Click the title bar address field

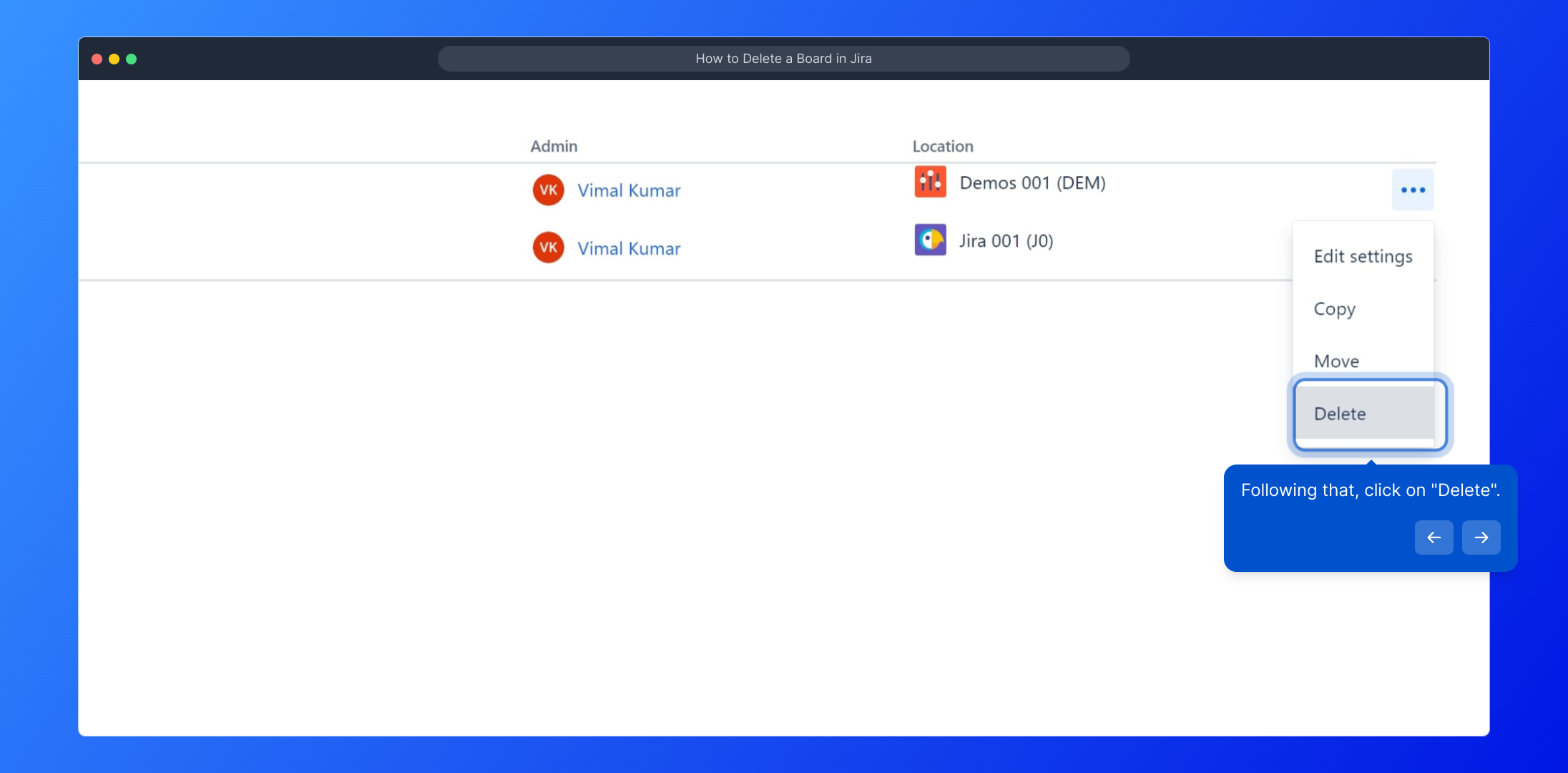[783, 59]
